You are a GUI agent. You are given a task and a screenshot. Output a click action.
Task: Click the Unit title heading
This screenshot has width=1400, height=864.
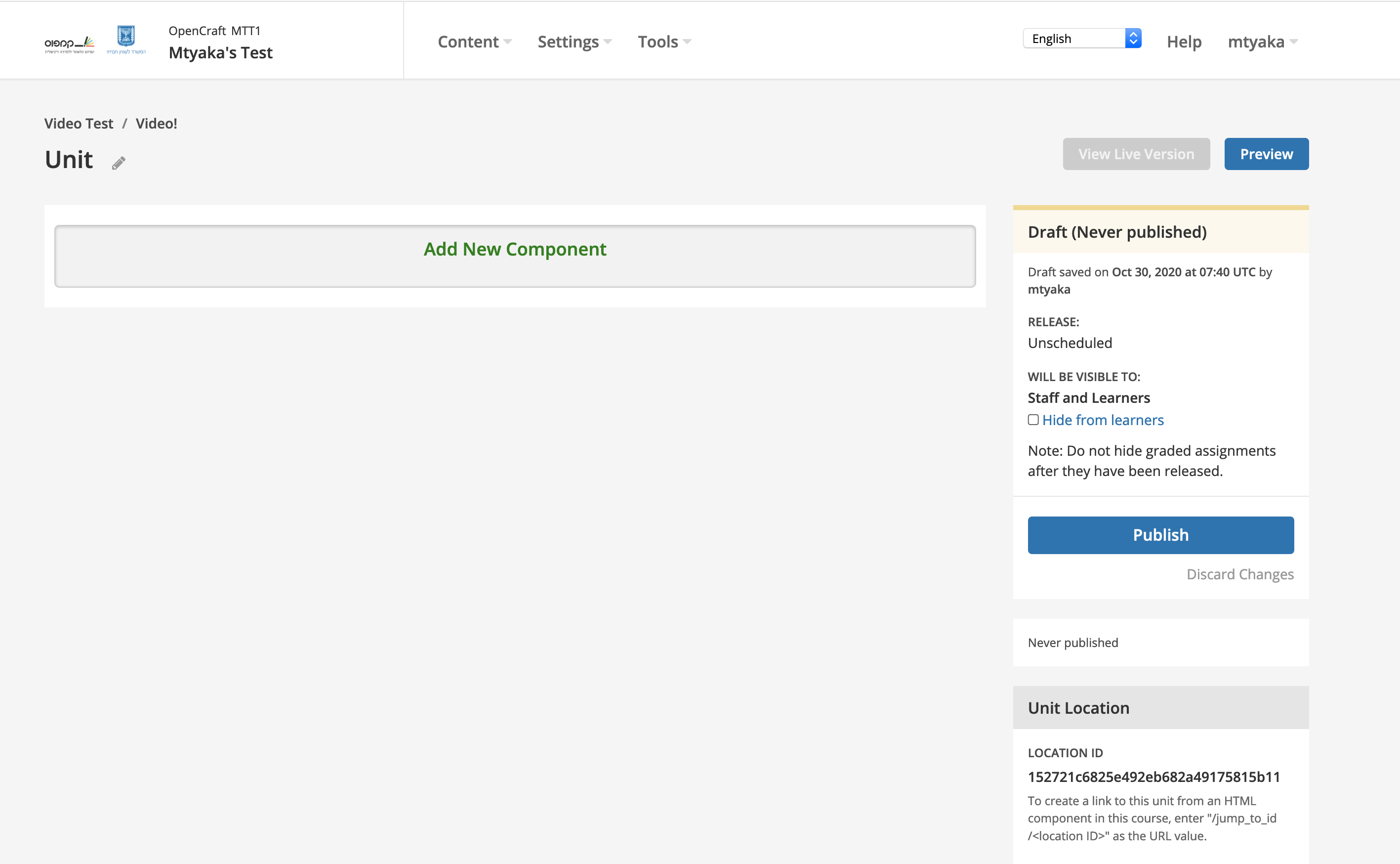click(69, 159)
